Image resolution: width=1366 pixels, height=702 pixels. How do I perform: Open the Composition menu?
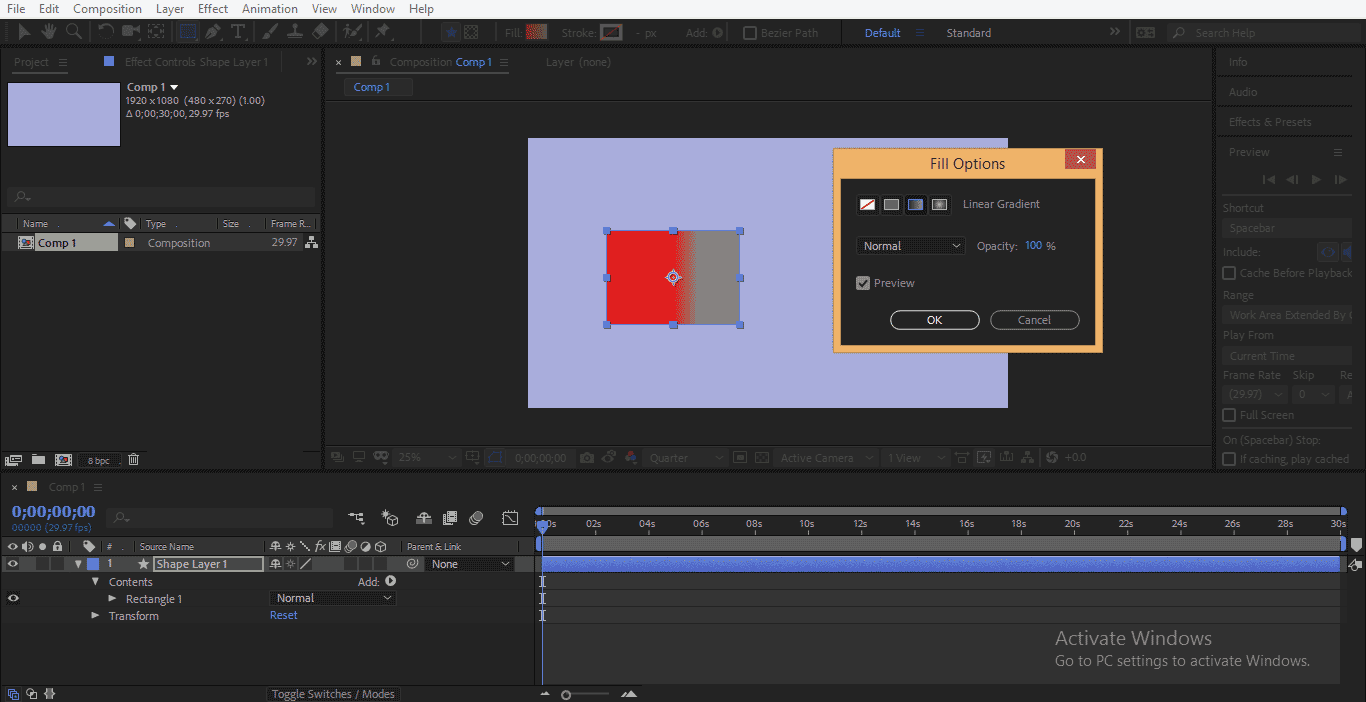(x=107, y=8)
